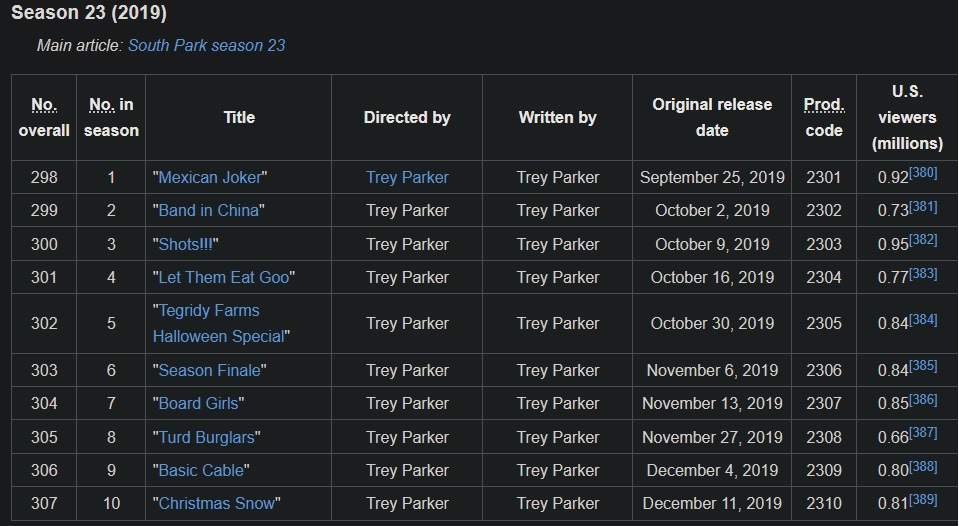The width and height of the screenshot is (959, 526).
Task: Open the "Season Finale" episode link
Action: (x=210, y=370)
